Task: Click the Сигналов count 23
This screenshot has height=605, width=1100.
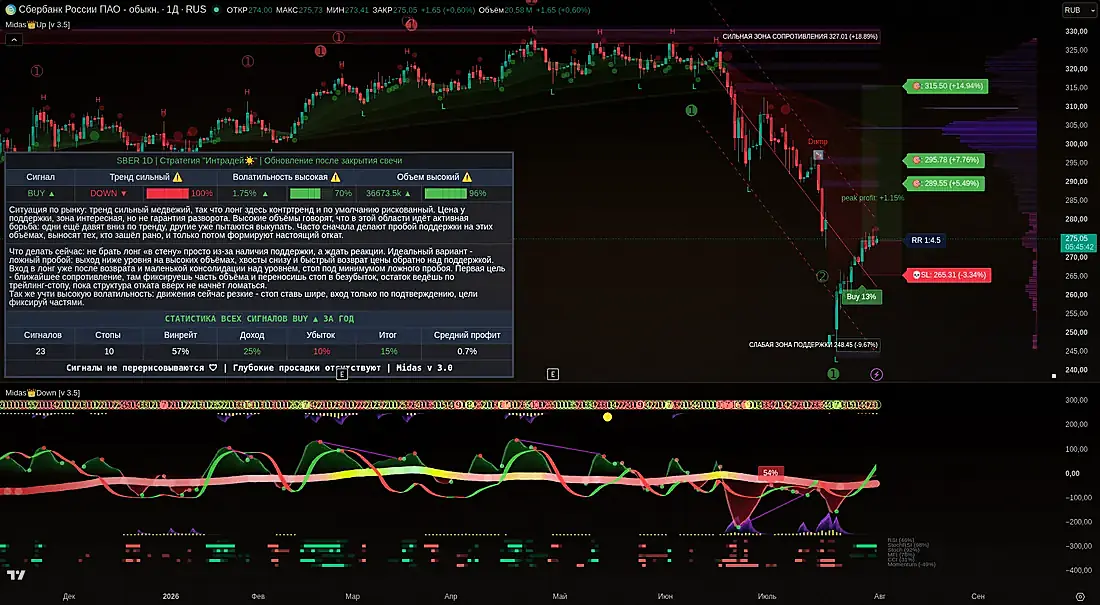Action: click(41, 351)
